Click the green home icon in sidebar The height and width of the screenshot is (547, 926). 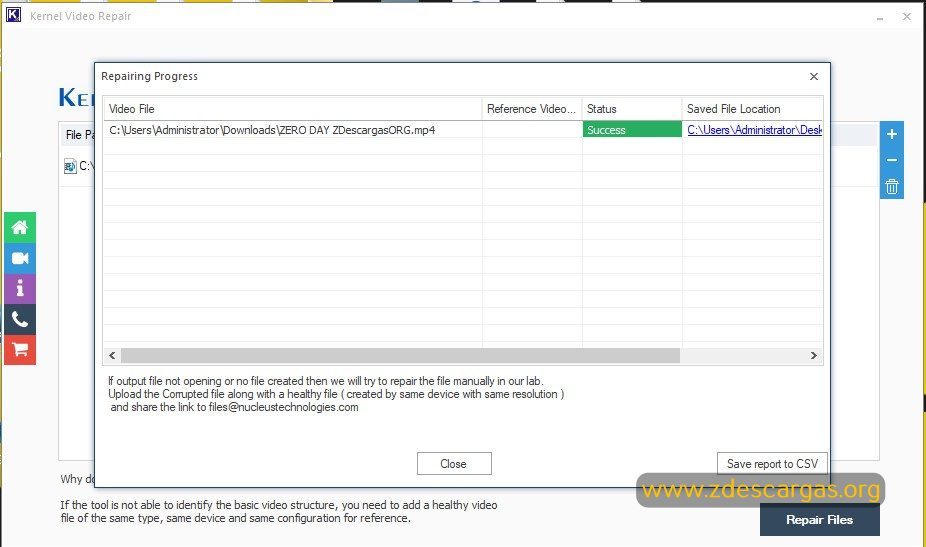(x=20, y=227)
